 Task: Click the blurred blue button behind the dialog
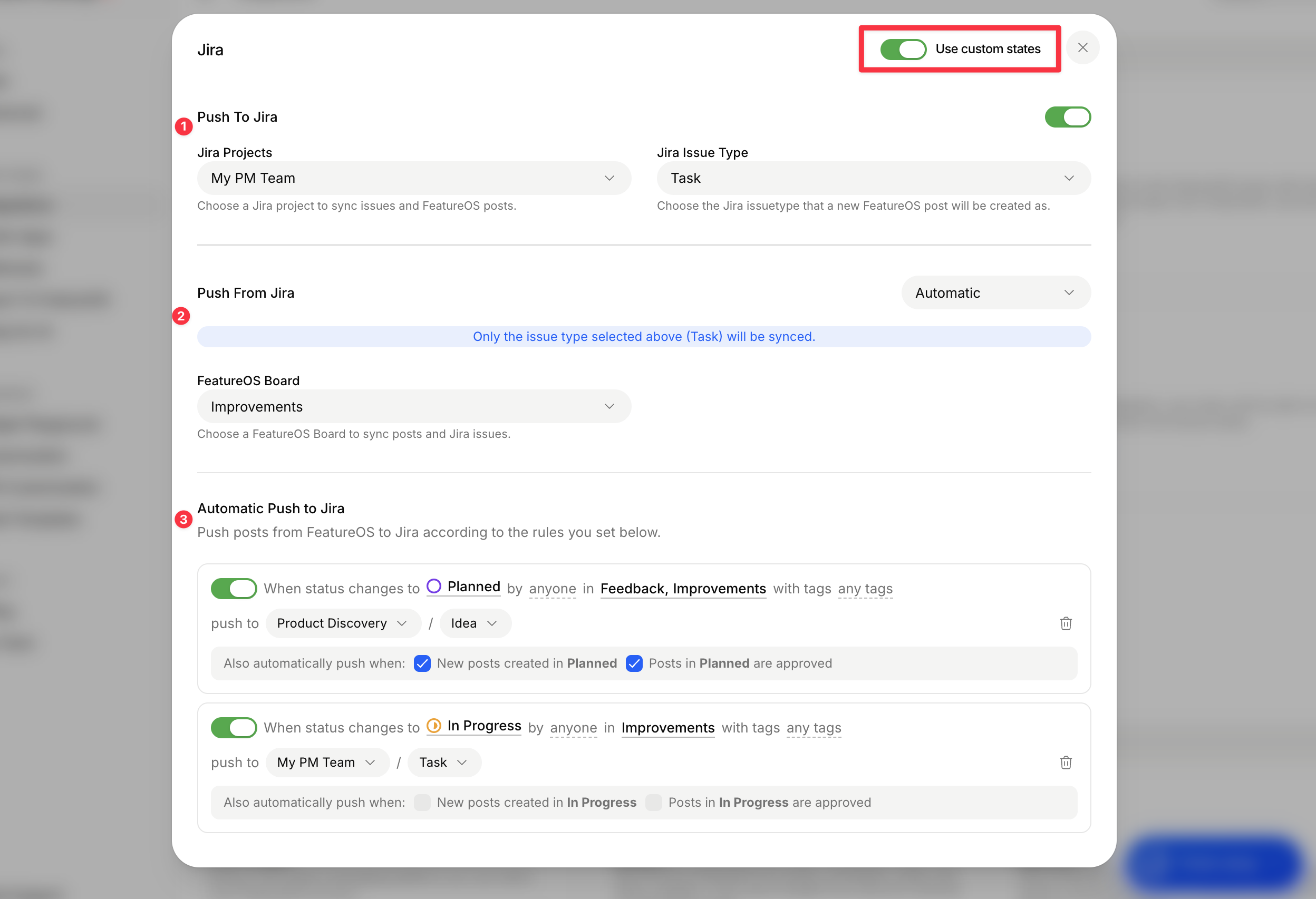1214,864
